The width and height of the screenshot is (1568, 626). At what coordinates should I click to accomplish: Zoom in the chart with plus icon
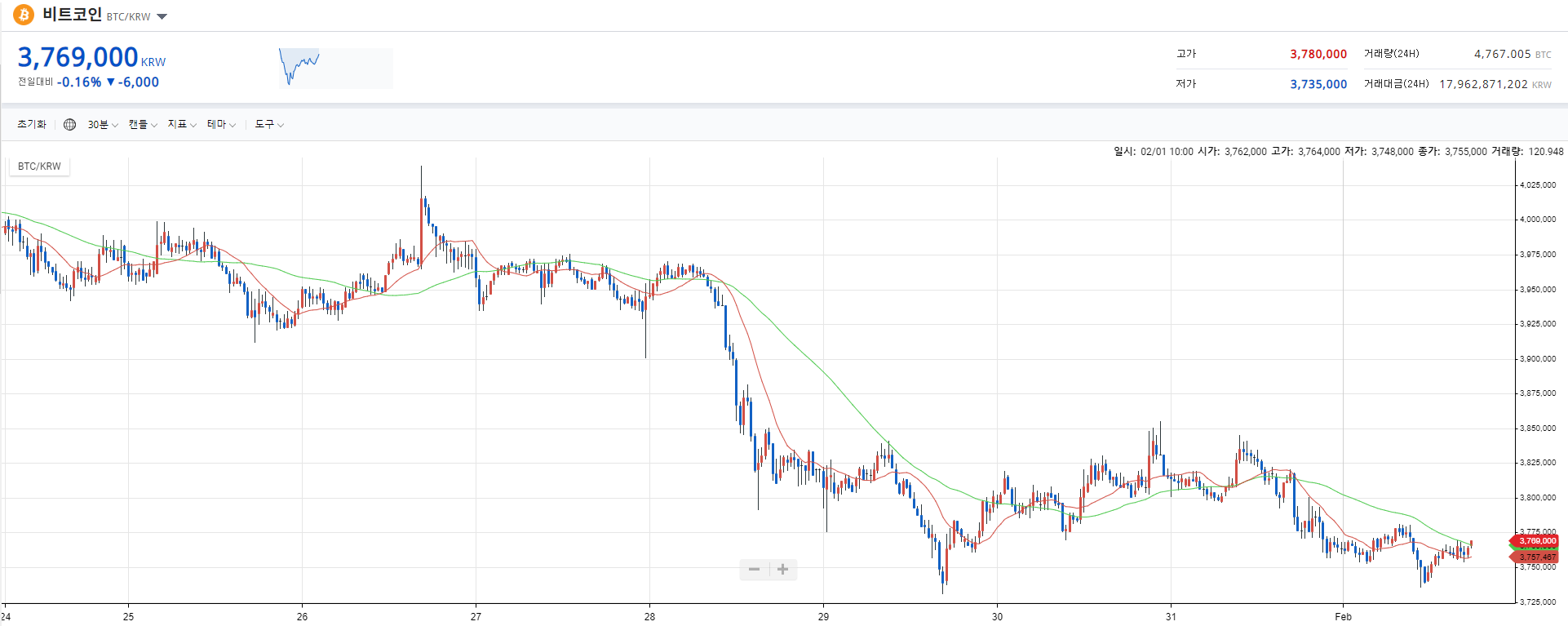coord(782,570)
